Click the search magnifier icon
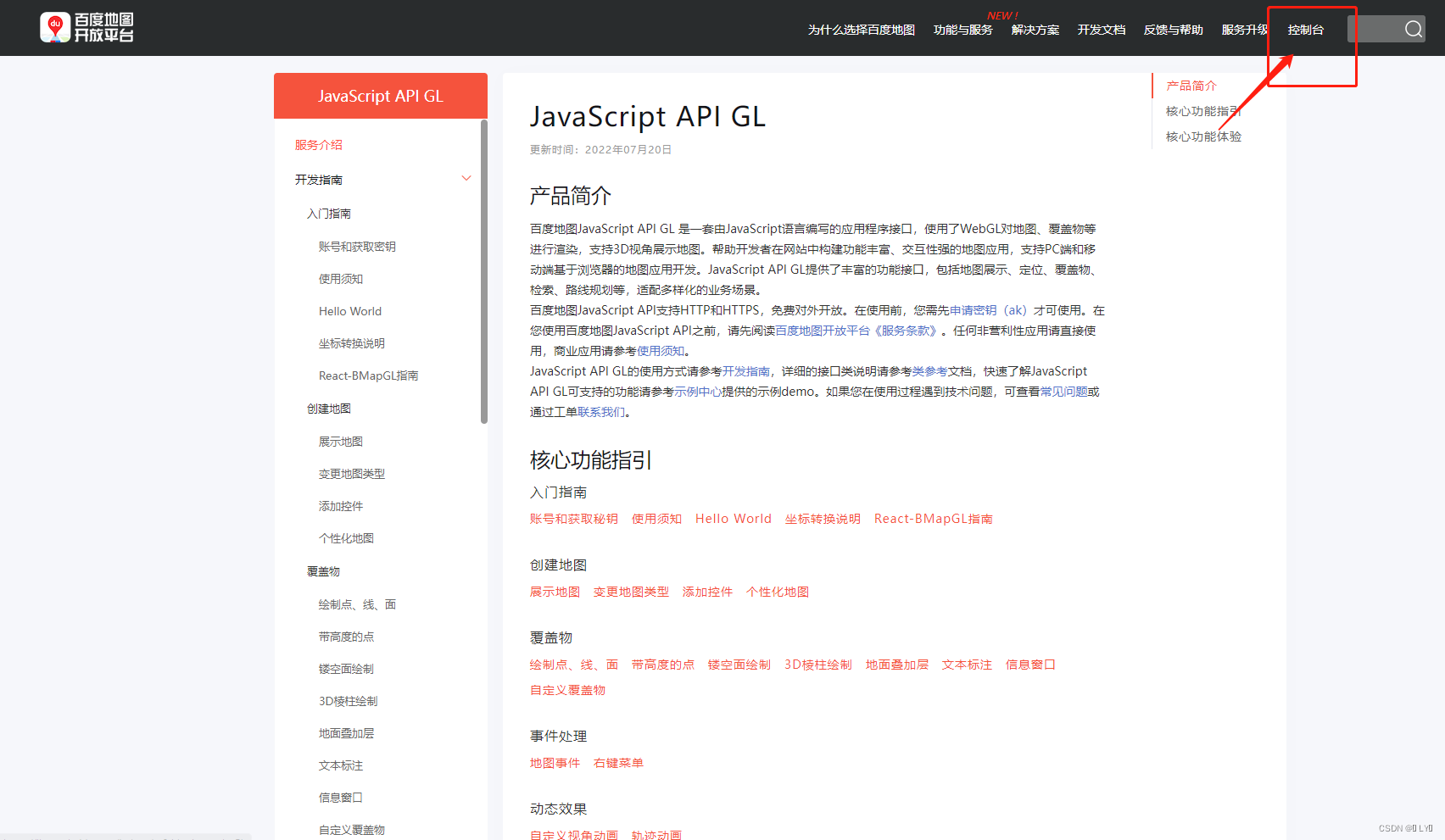Viewport: 1445px width, 840px height. (1414, 28)
